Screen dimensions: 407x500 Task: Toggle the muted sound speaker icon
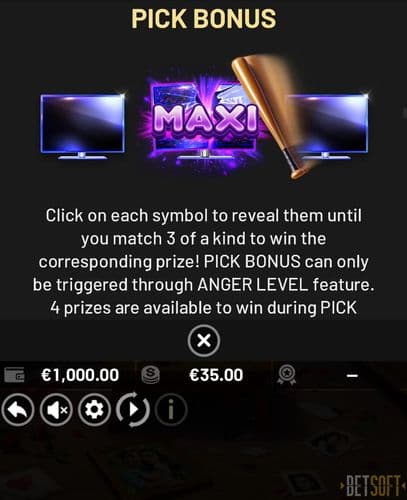tap(56, 410)
